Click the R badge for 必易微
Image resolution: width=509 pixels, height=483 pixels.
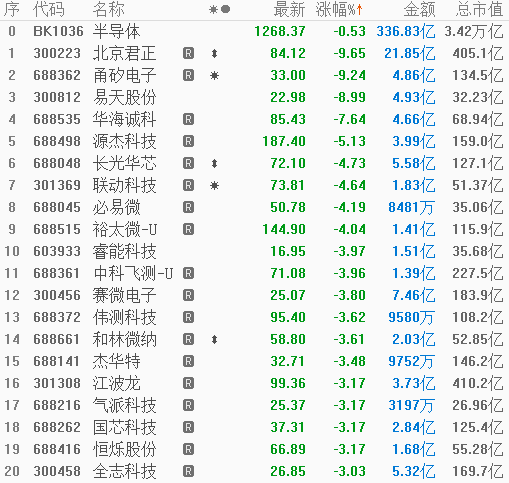point(188,207)
